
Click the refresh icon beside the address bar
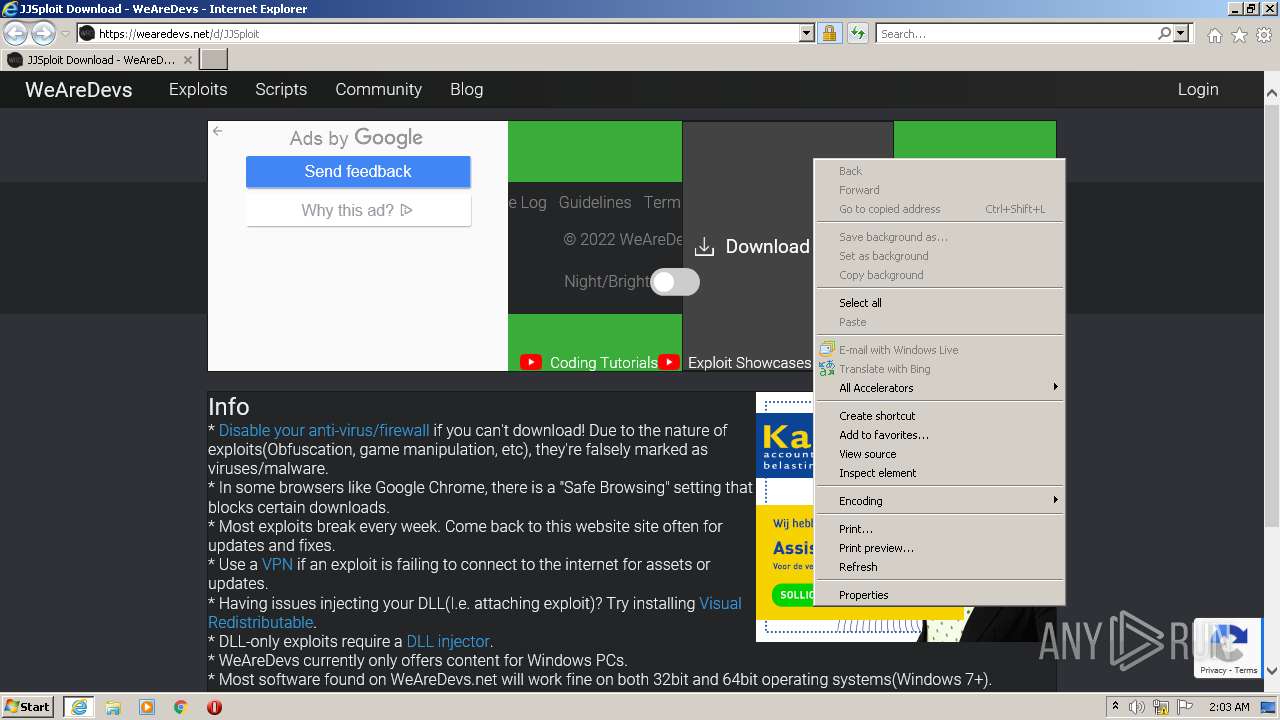857,33
